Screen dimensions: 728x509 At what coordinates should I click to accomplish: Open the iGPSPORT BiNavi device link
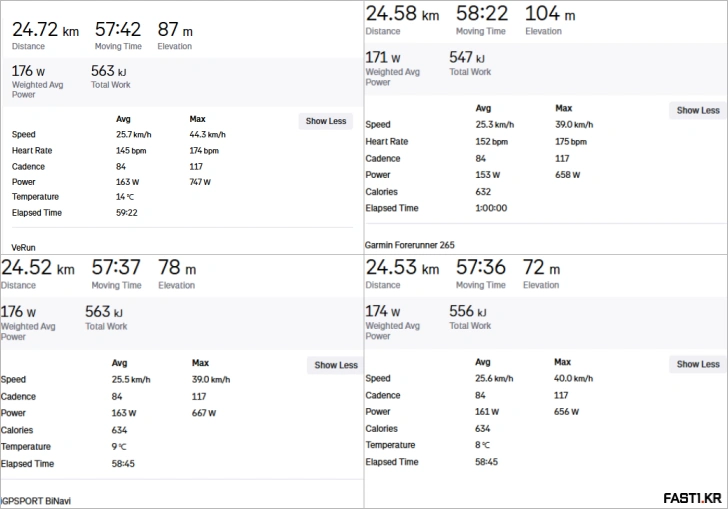coord(36,500)
